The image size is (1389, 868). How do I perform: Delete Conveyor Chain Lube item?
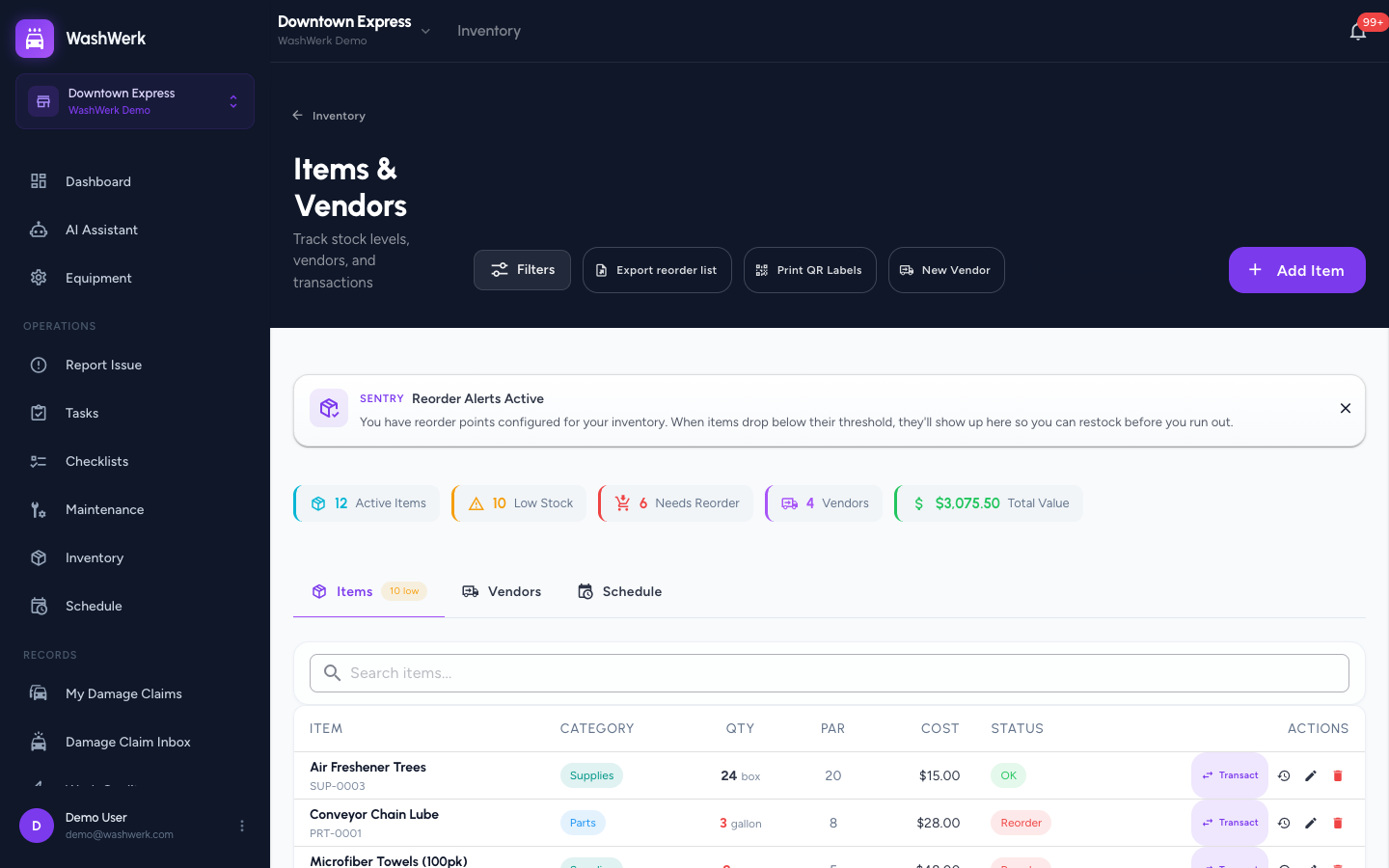pyautogui.click(x=1338, y=823)
